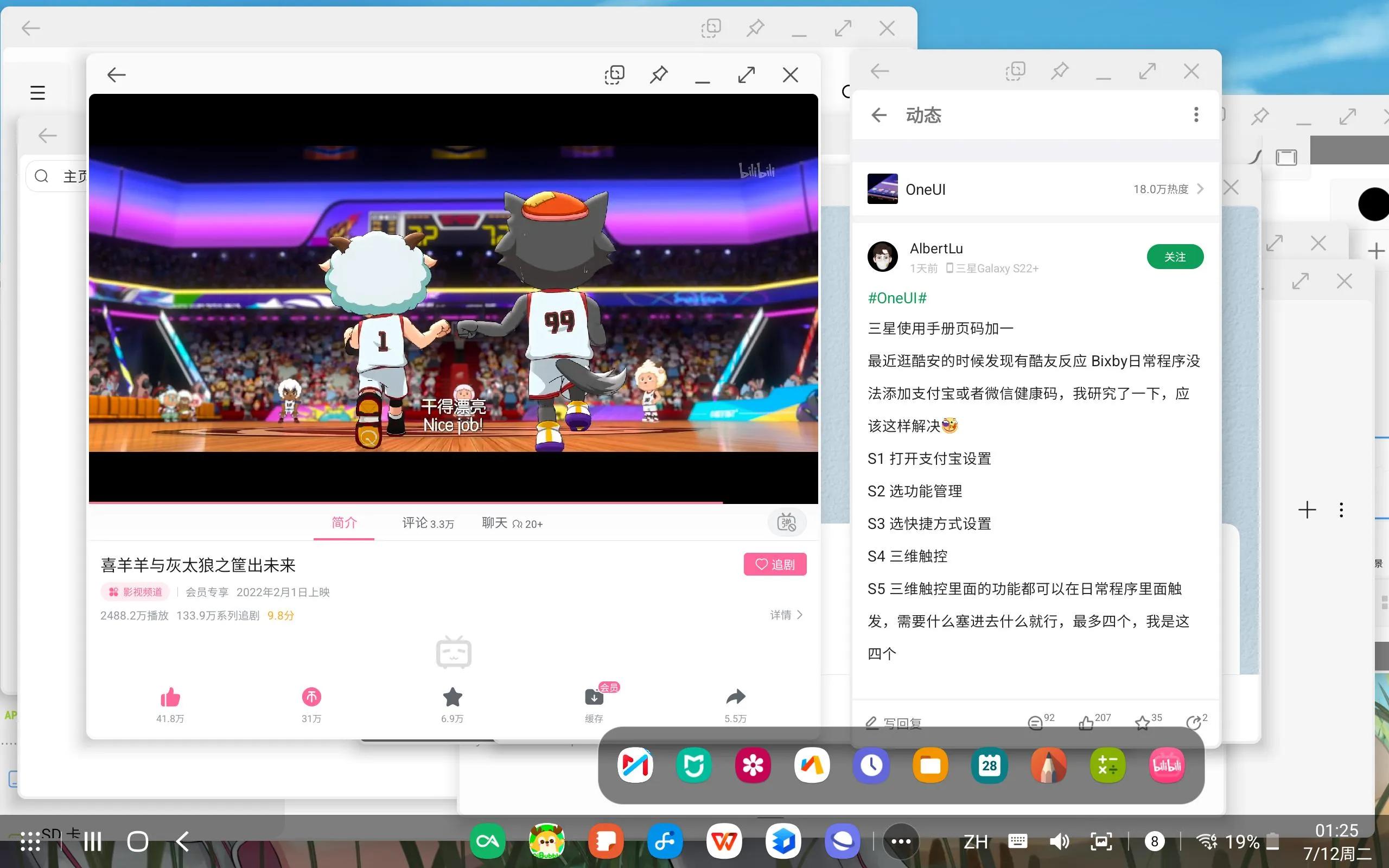
Task: Open the pink flower gallery icon
Action: pos(753,765)
